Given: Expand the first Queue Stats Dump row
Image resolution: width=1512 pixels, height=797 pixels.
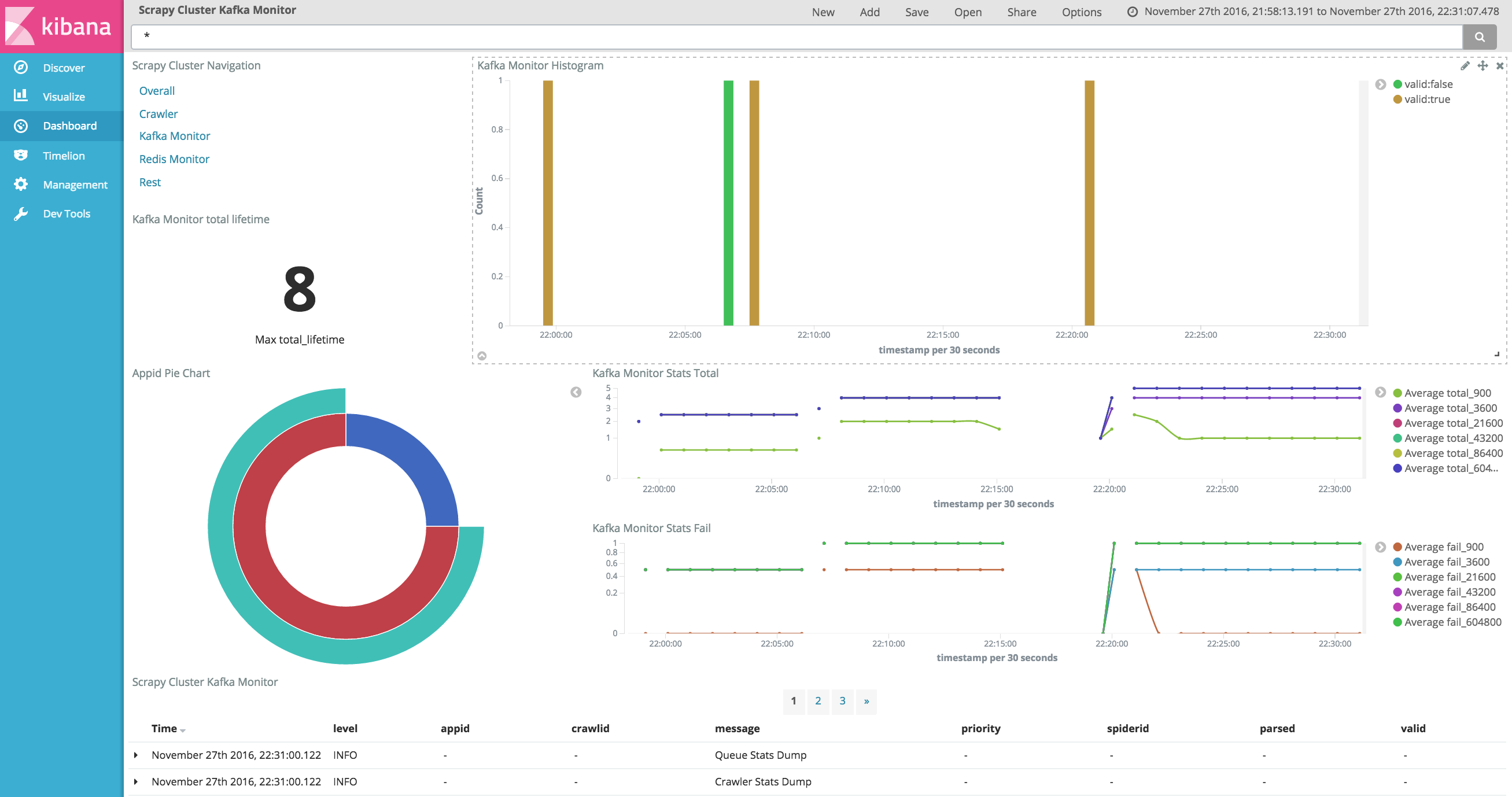Looking at the screenshot, I should coord(136,755).
